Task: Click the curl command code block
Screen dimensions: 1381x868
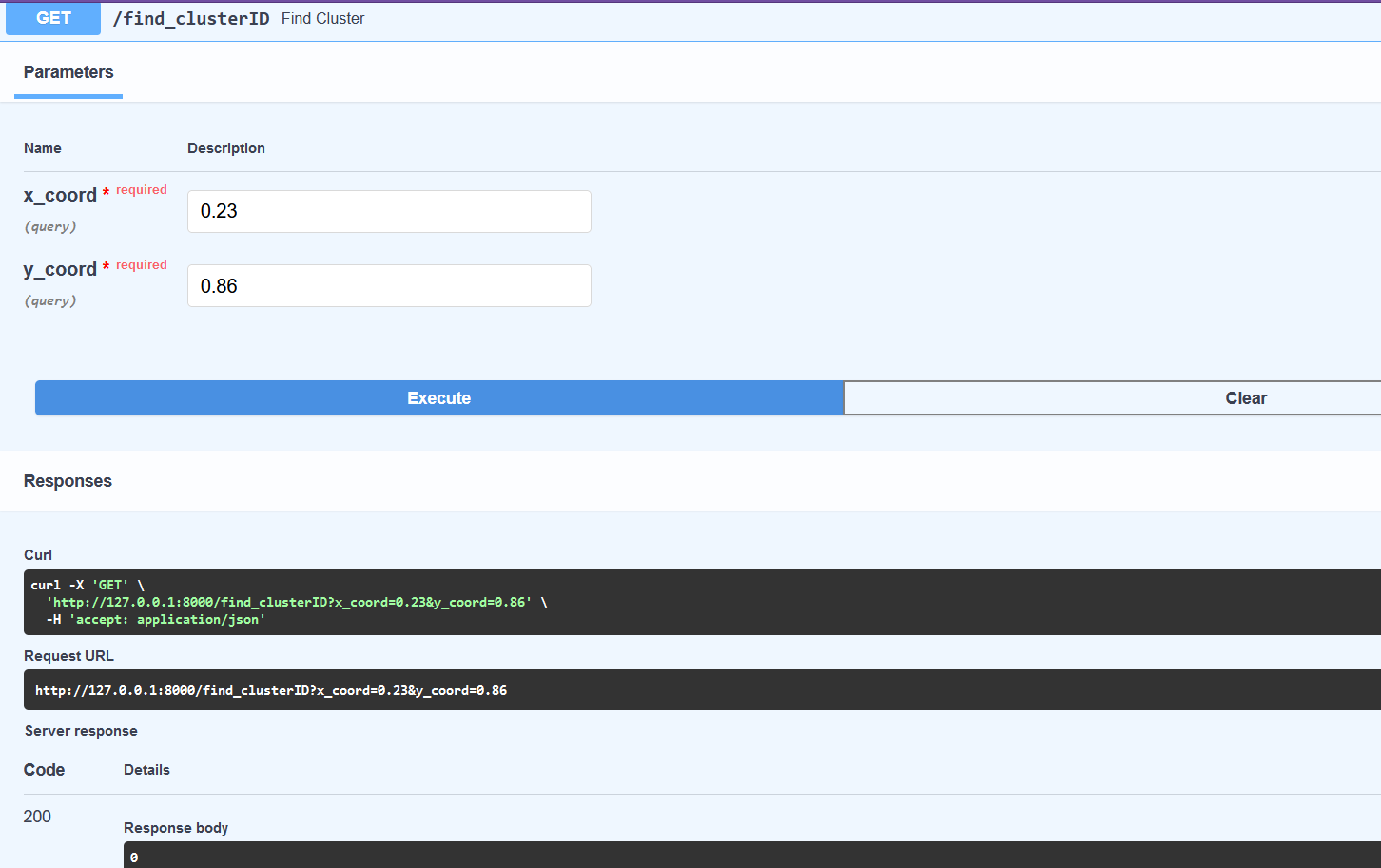Action: pyautogui.click(x=702, y=602)
